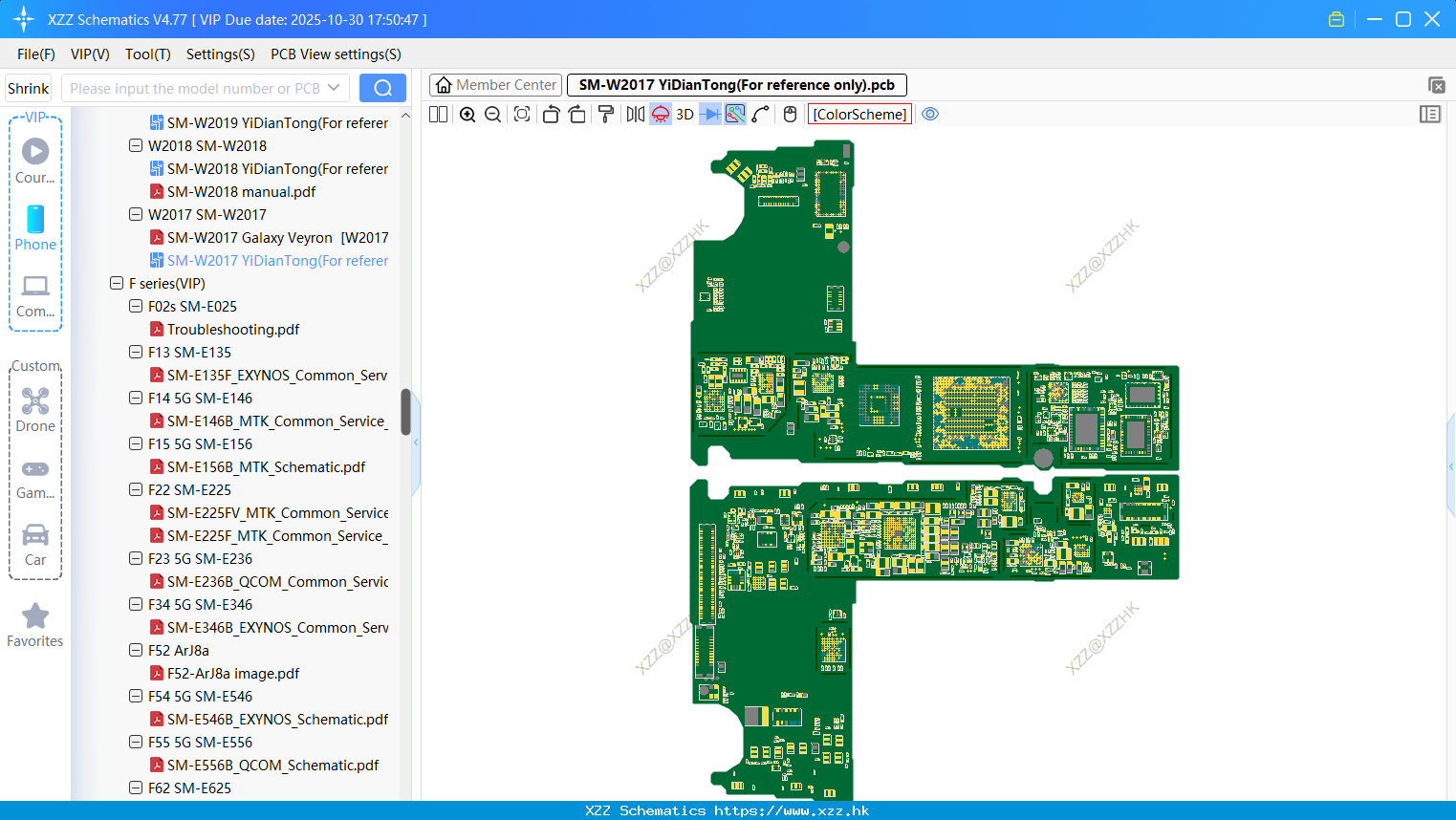Open the Car category

tap(35, 545)
